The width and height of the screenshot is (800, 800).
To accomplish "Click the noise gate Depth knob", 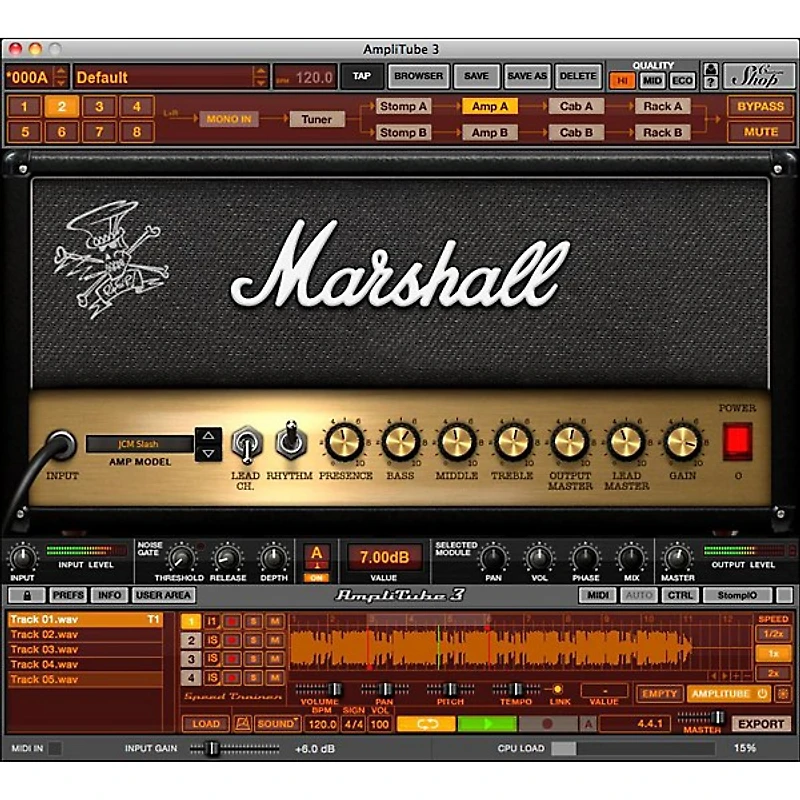I will (273, 559).
